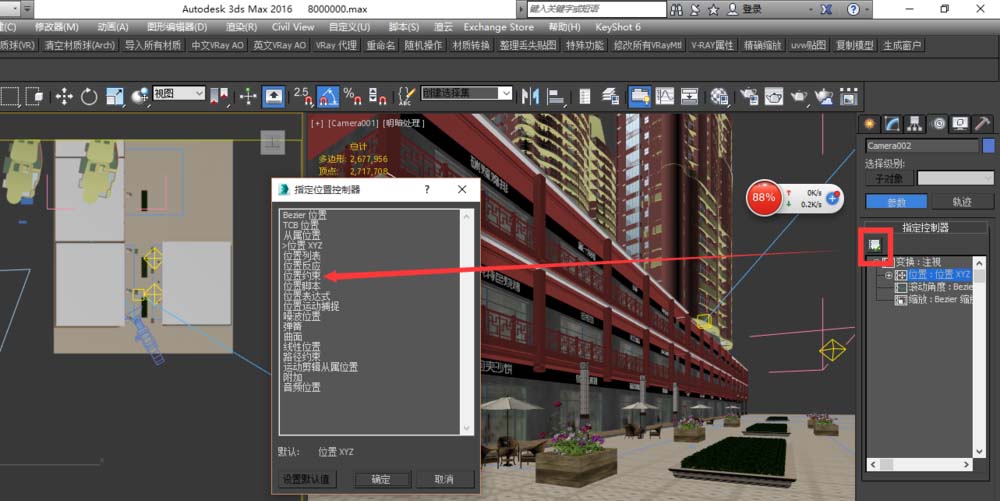Image resolution: width=1000 pixels, height=501 pixels.
Task: Click the Trajectories button in Motion panel
Action: pos(962,202)
